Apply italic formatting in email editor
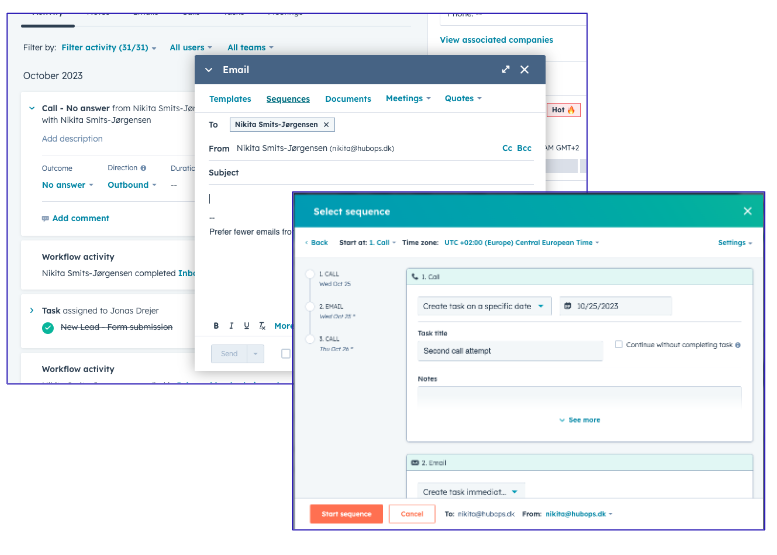Screen dimensions: 777x555 (x=231, y=326)
